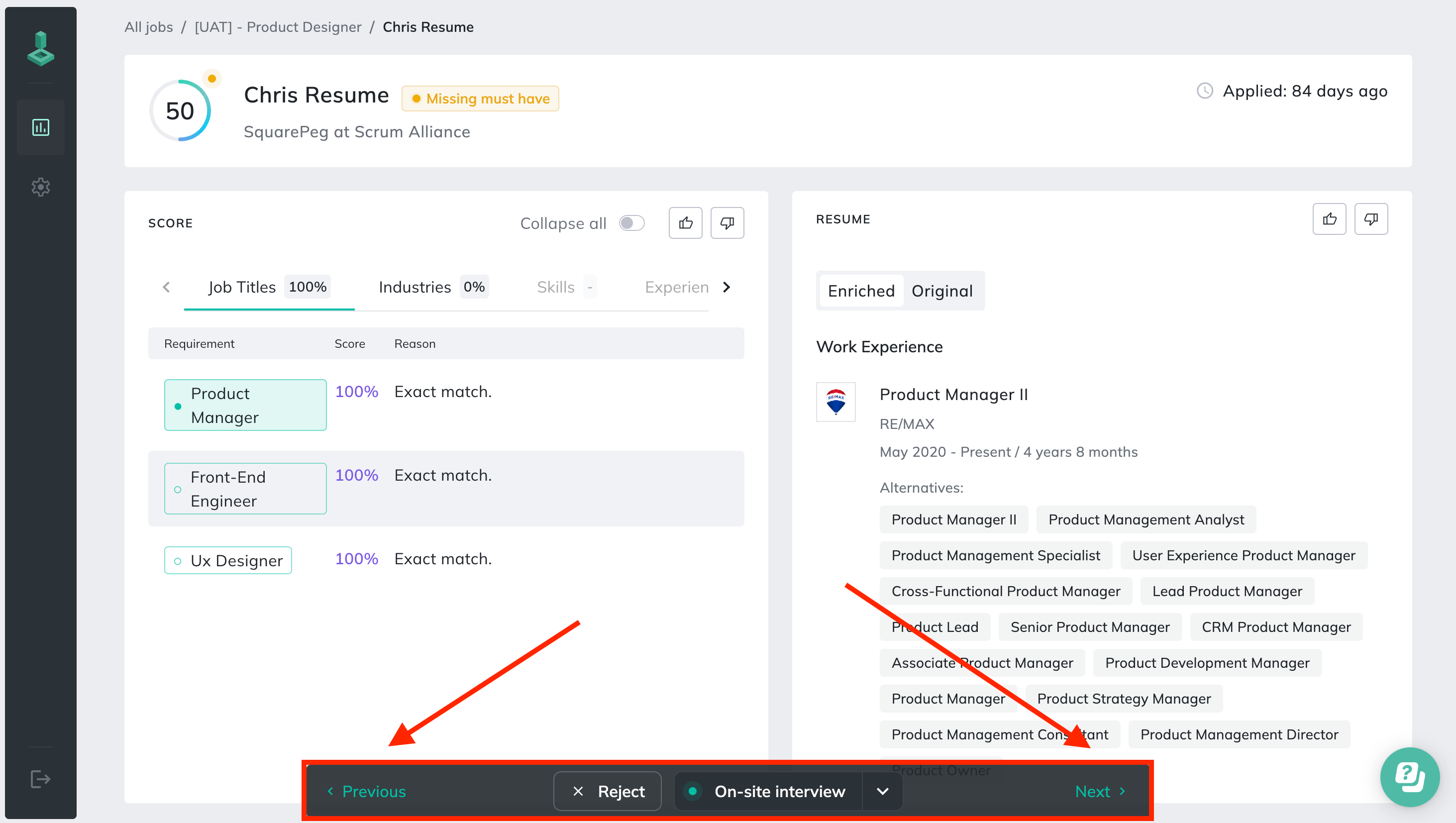Open the help chat bubble
1456x823 pixels.
(1410, 777)
